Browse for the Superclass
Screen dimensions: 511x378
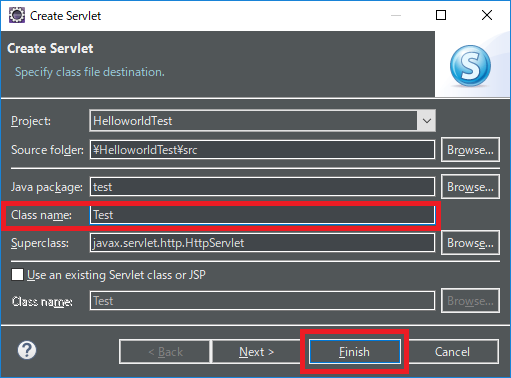pos(470,243)
